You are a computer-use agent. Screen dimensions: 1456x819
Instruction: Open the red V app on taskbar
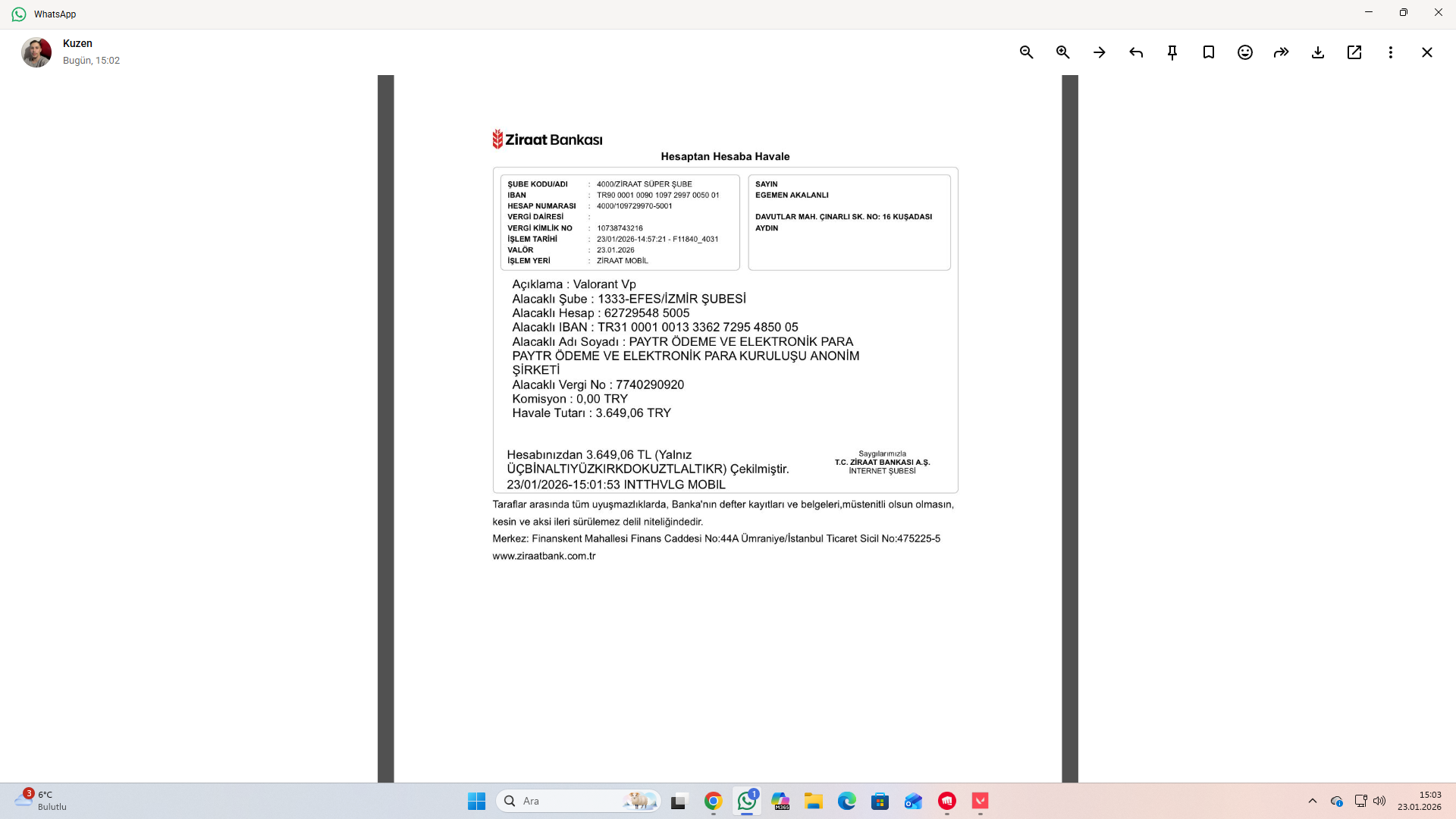(x=981, y=801)
